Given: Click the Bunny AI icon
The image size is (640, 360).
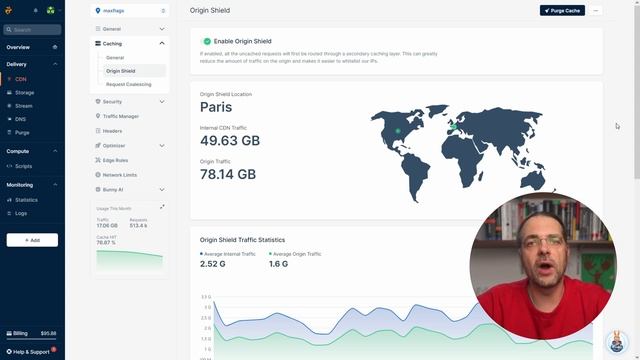Looking at the screenshot, I should pos(98,189).
